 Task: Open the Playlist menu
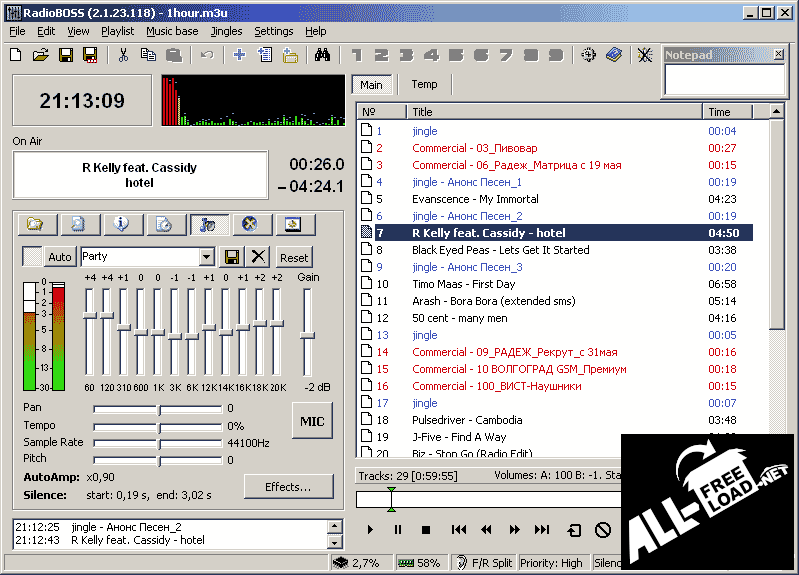point(117,31)
